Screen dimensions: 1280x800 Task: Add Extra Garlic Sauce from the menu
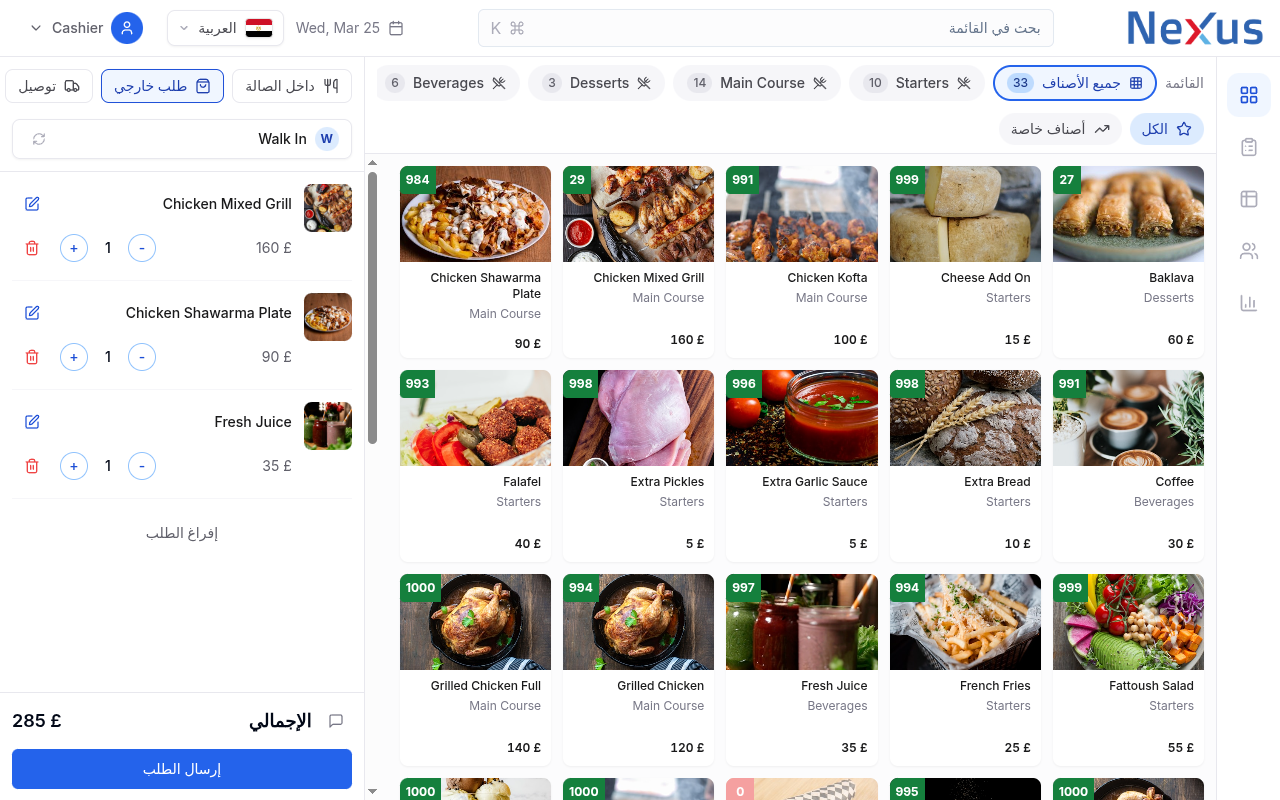click(802, 466)
